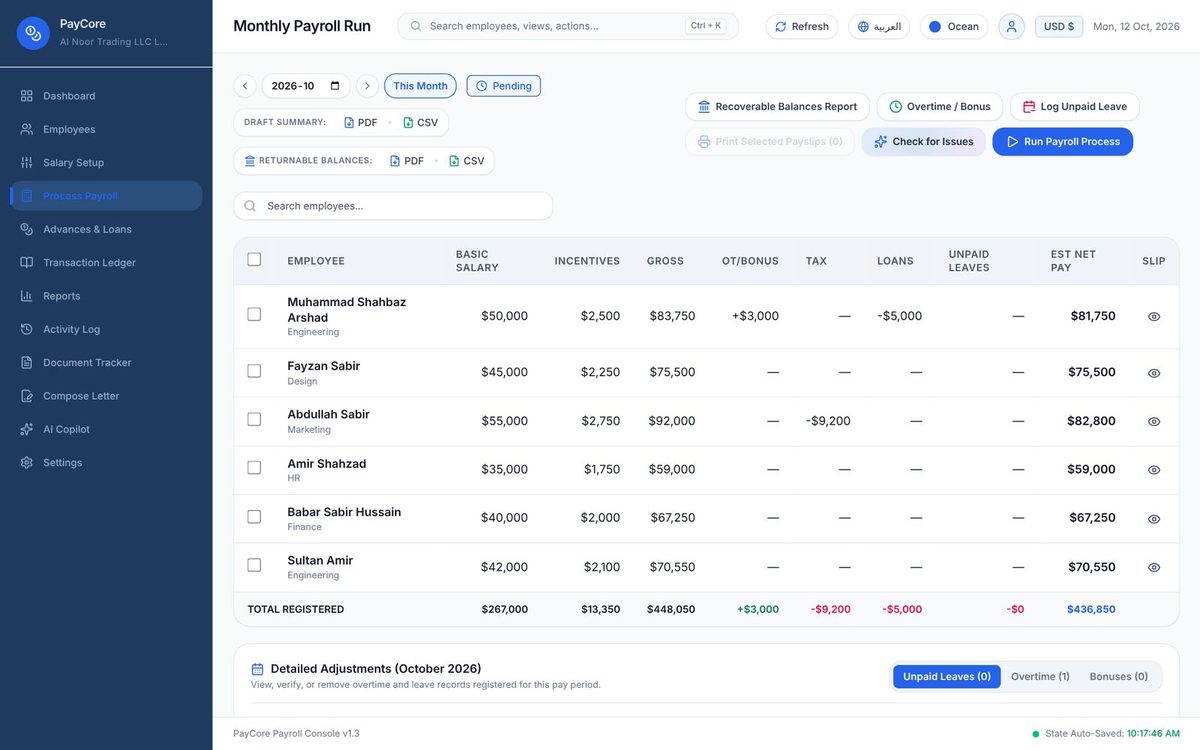Click Check for Issues button
The width and height of the screenshot is (1200, 750).
tap(923, 142)
